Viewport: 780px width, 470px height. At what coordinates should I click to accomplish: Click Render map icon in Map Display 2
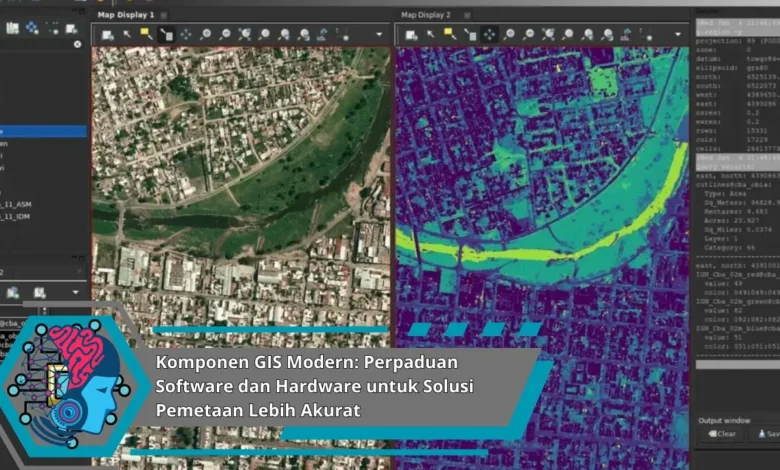[411, 34]
